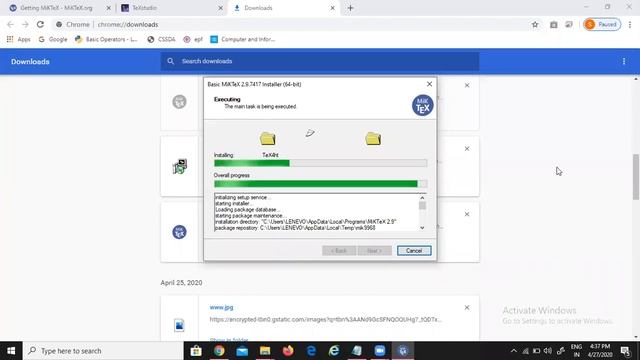The image size is (640, 360).
Task: Open Downloads page more-actions menu
Action: tap(624, 62)
